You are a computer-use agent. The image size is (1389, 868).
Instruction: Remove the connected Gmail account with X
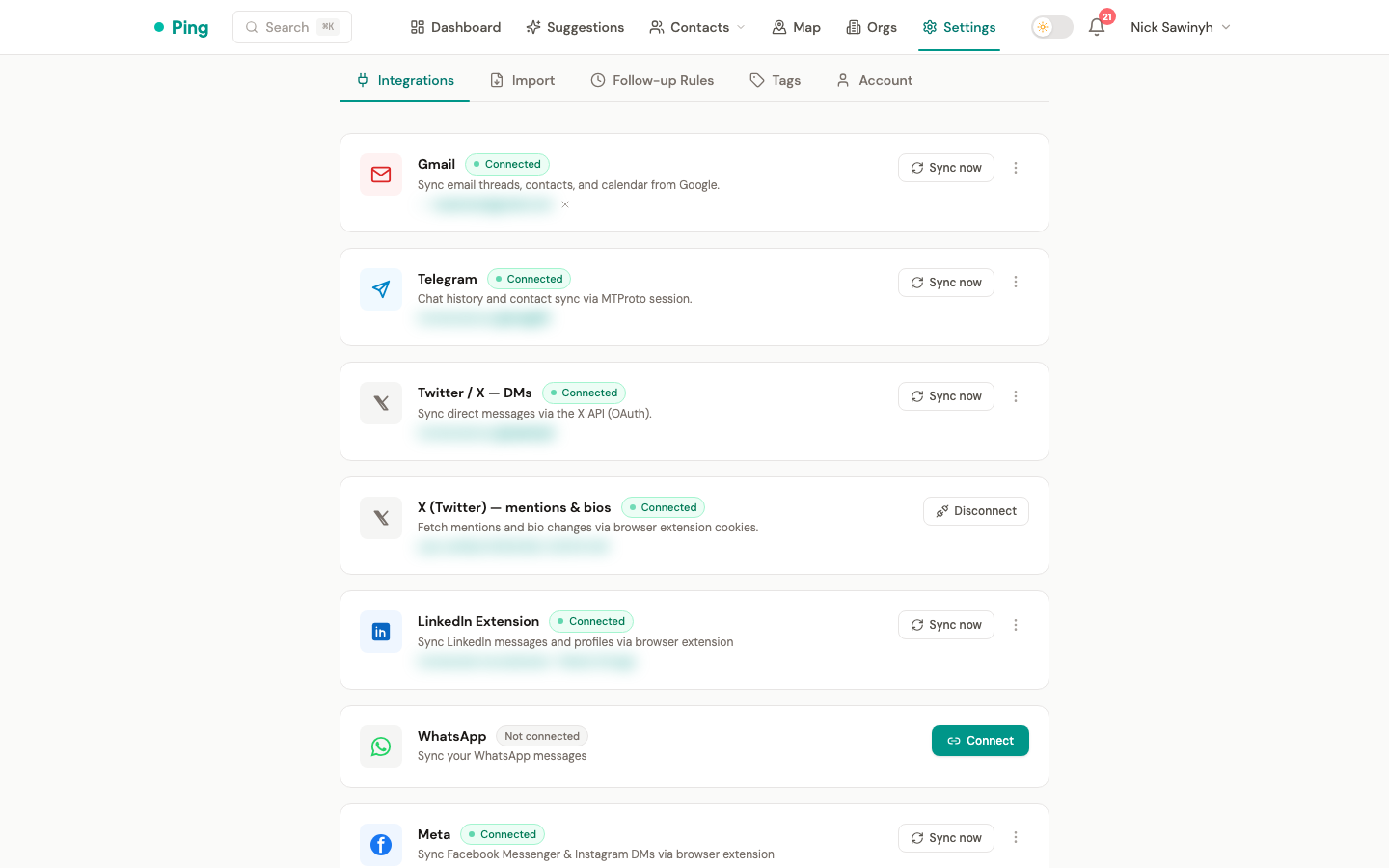click(565, 204)
